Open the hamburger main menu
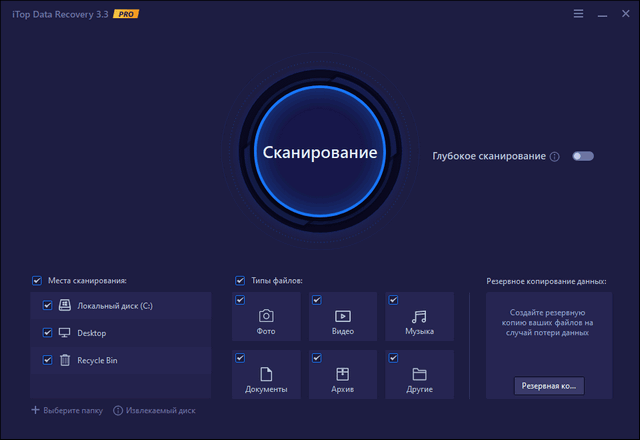 579,14
